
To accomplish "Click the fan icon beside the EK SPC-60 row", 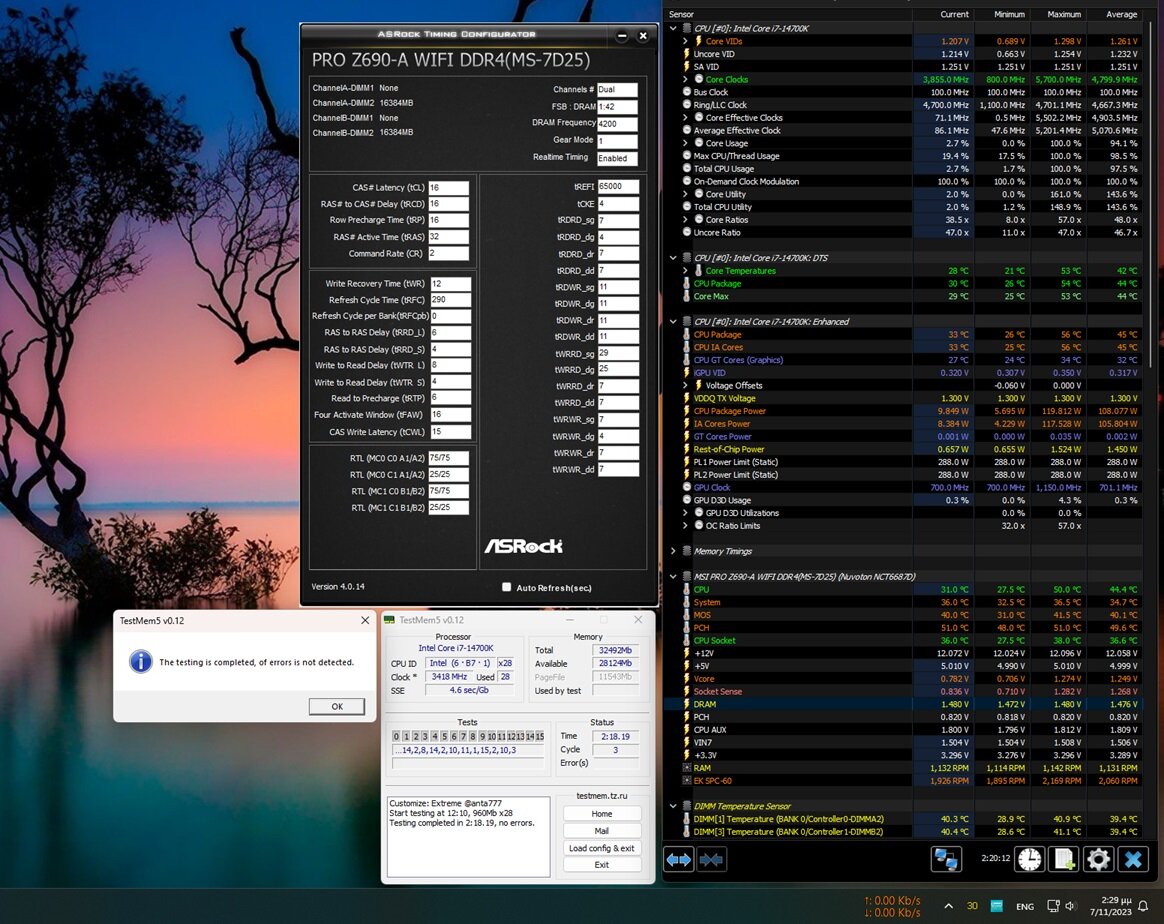I will (687, 780).
